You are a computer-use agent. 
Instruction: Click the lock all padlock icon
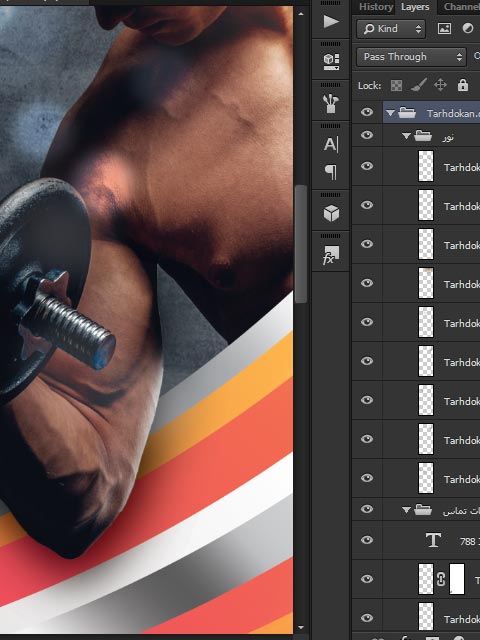[x=463, y=85]
